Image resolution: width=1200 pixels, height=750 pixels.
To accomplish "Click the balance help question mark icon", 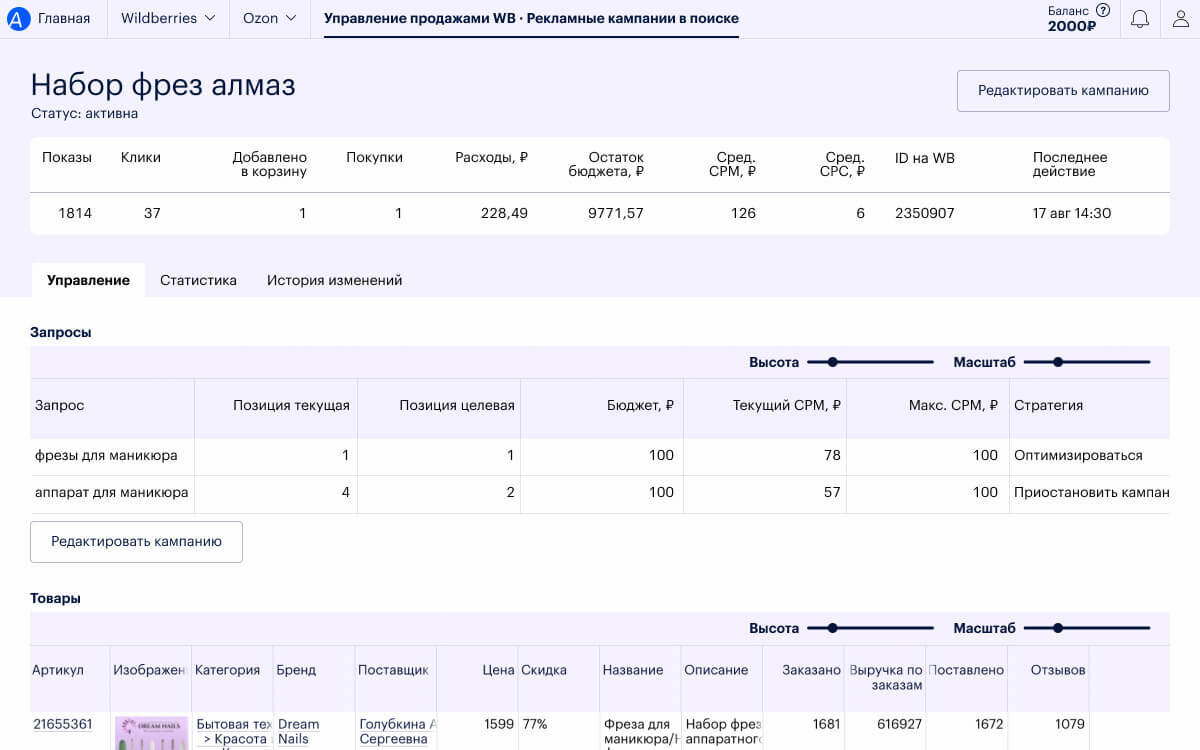I will pyautogui.click(x=1102, y=10).
